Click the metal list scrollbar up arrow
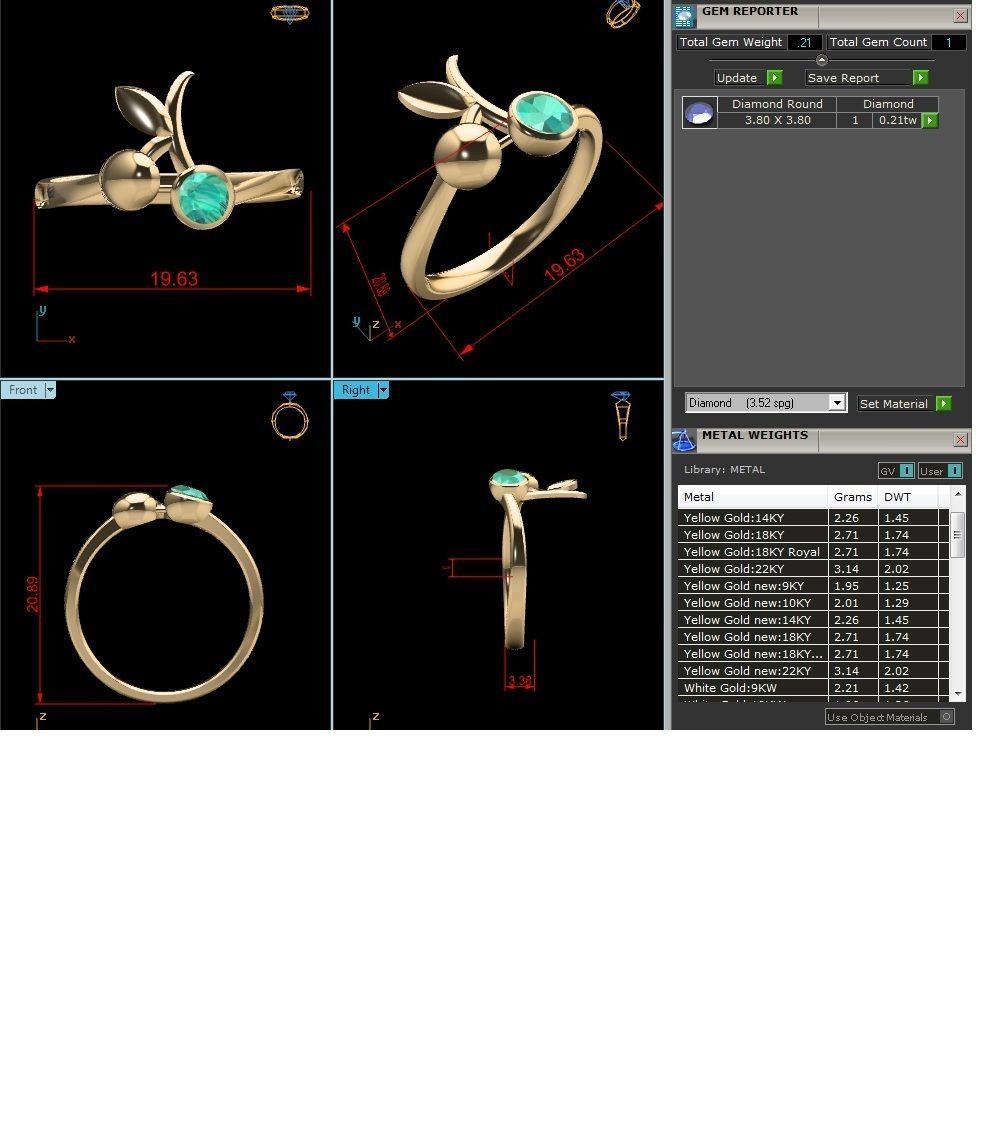The image size is (983, 1147). pos(957,495)
